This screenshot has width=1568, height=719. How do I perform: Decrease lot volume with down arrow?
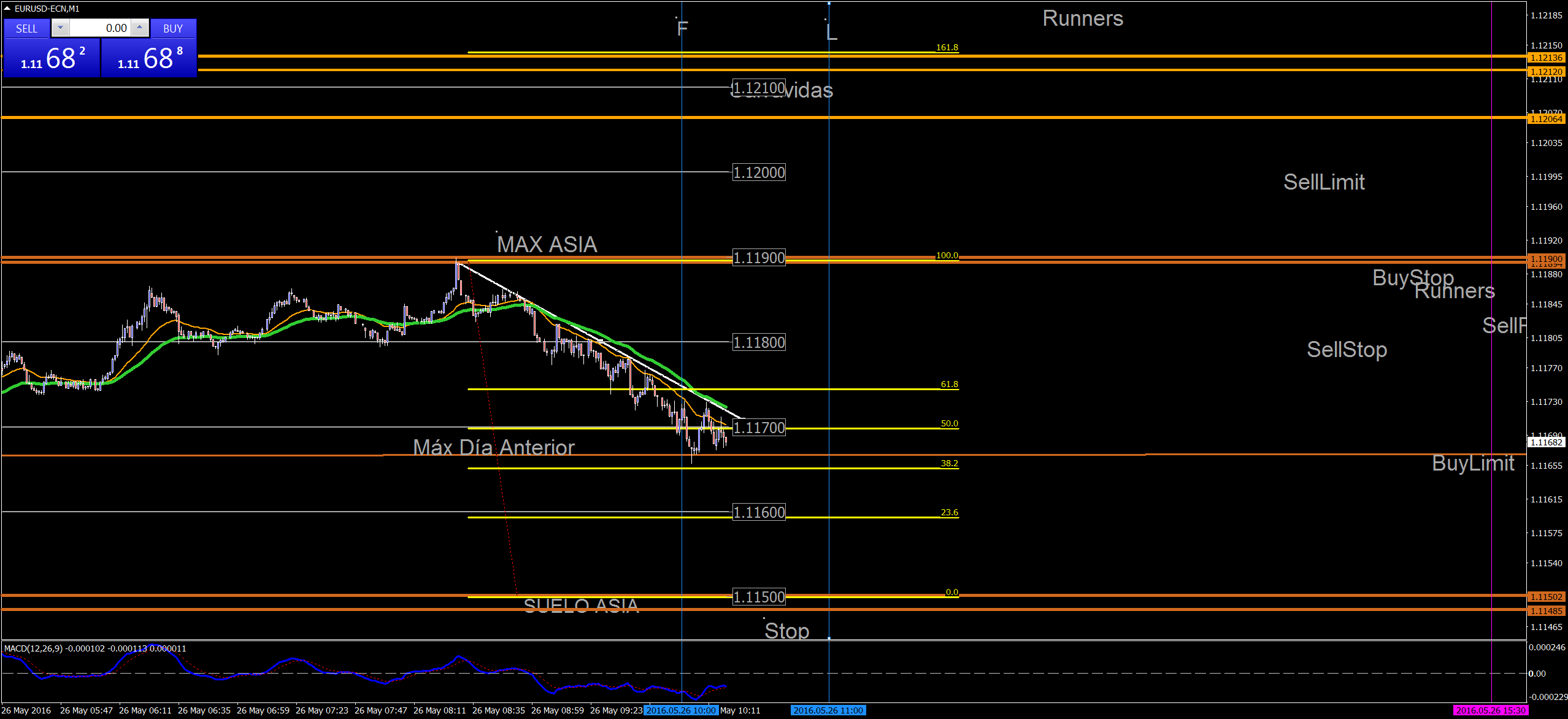click(60, 28)
